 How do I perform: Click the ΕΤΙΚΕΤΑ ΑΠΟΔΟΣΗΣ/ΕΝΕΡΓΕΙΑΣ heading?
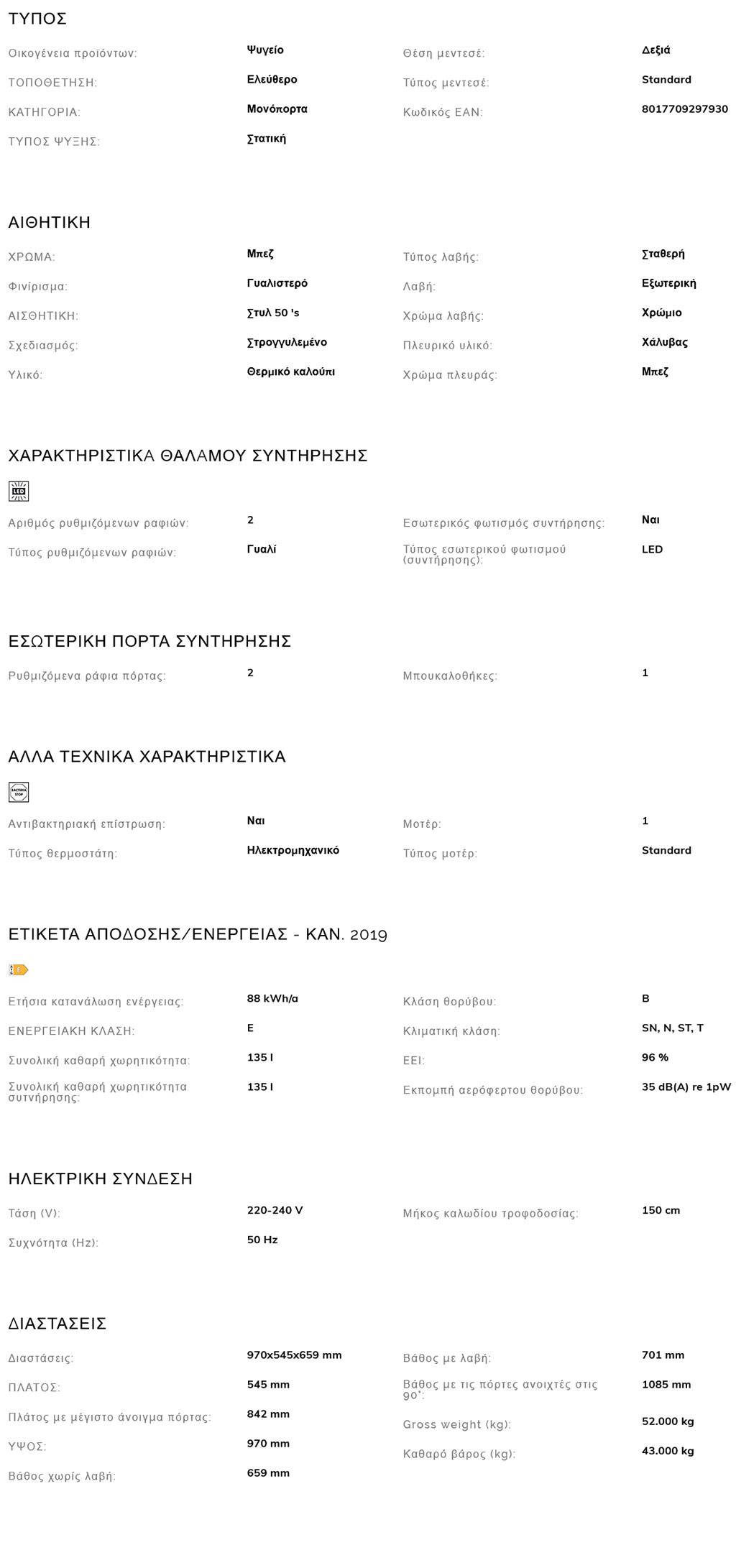[x=198, y=934]
